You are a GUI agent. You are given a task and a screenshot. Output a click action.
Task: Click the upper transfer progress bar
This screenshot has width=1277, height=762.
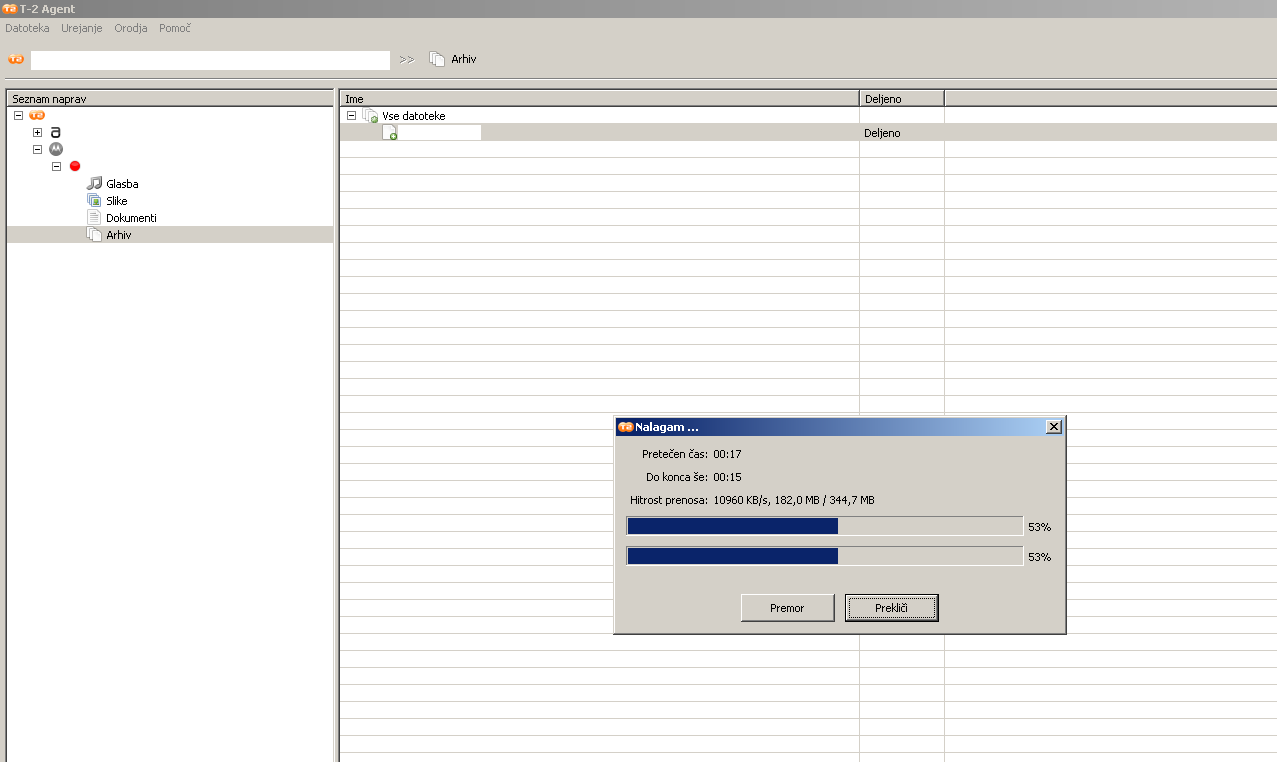tap(824, 527)
